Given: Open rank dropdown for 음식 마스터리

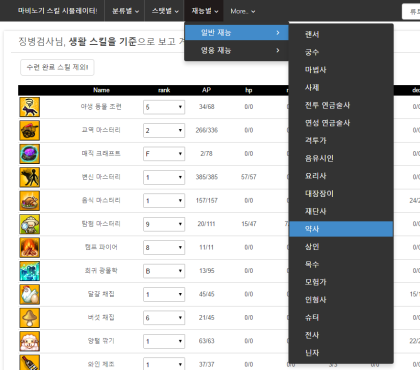Looking at the screenshot, I should coord(164,201).
